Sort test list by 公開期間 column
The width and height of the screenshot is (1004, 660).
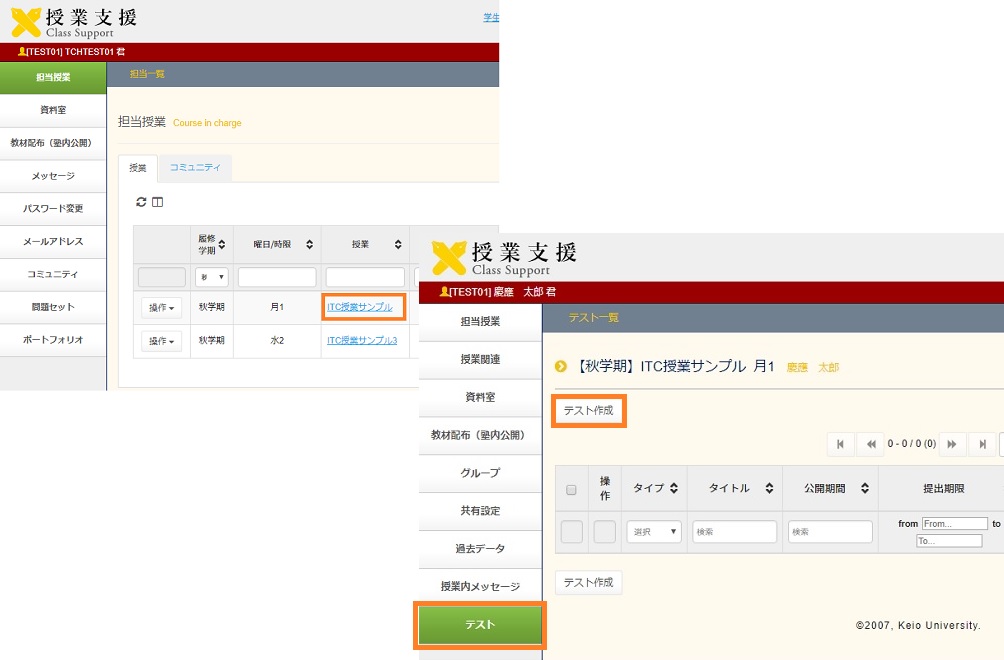pos(865,489)
